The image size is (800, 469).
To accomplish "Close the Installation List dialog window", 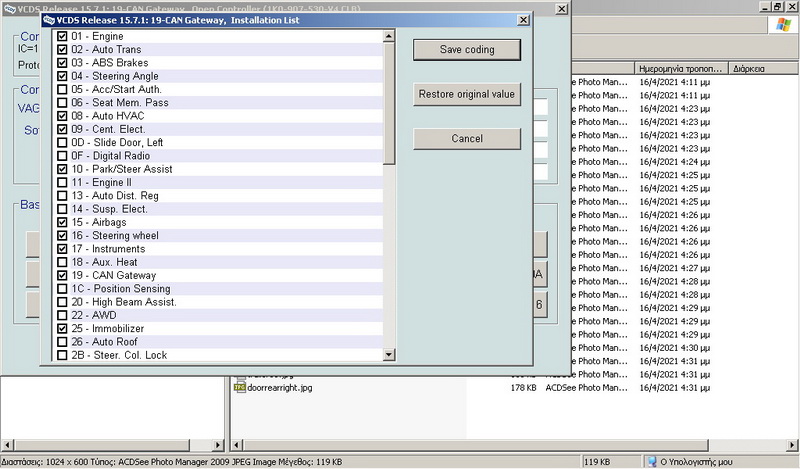I will 523,20.
